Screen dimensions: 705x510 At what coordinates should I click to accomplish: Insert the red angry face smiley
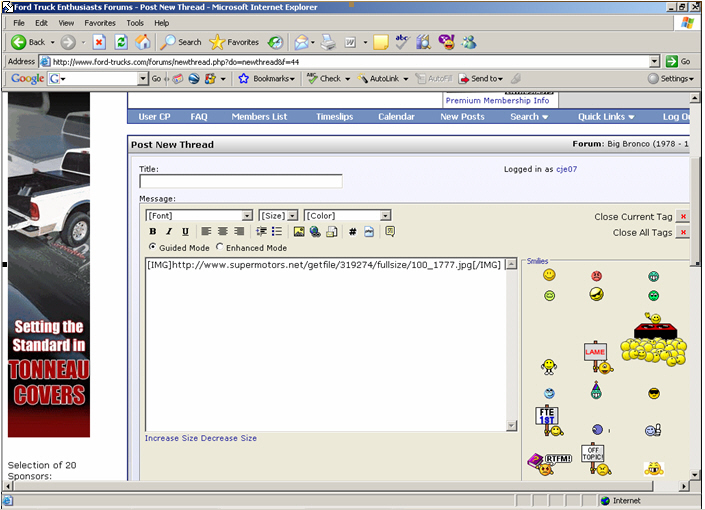pyautogui.click(x=597, y=276)
